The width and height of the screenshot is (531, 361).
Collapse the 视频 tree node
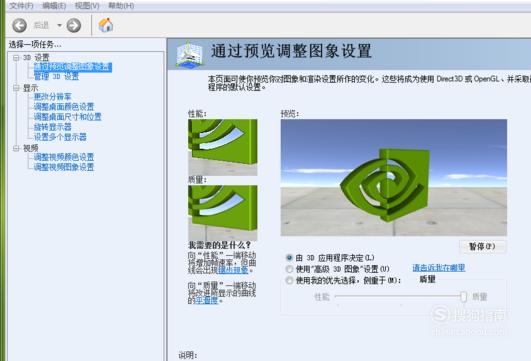point(16,148)
